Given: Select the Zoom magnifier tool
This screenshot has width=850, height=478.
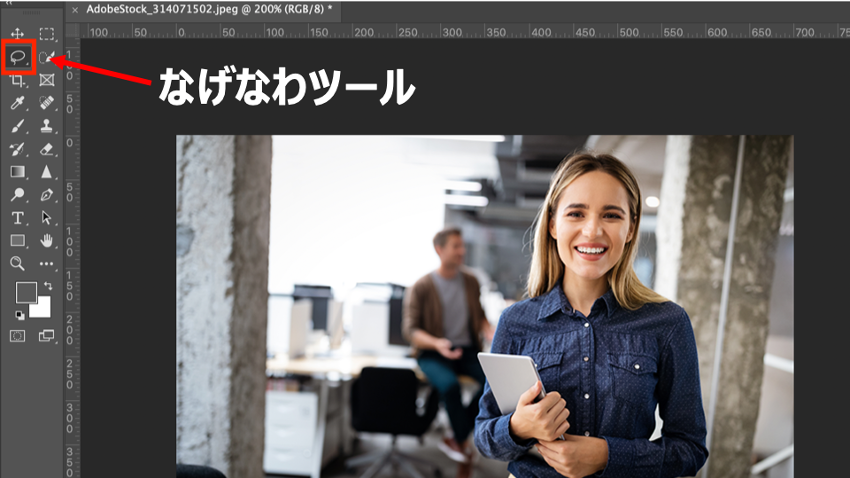Looking at the screenshot, I should (17, 263).
